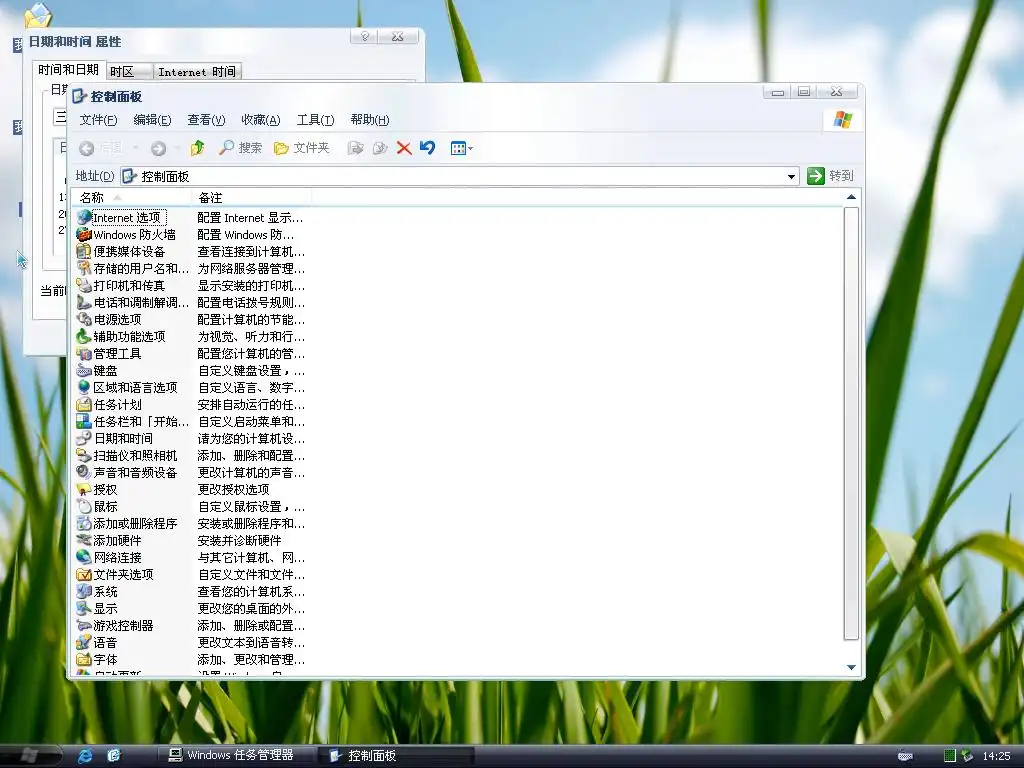Click the Up folder toolbar icon
This screenshot has height=768, width=1024.
point(197,148)
